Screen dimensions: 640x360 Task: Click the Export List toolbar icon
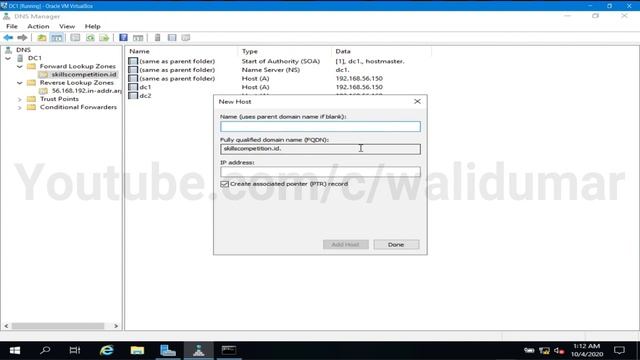104,38
